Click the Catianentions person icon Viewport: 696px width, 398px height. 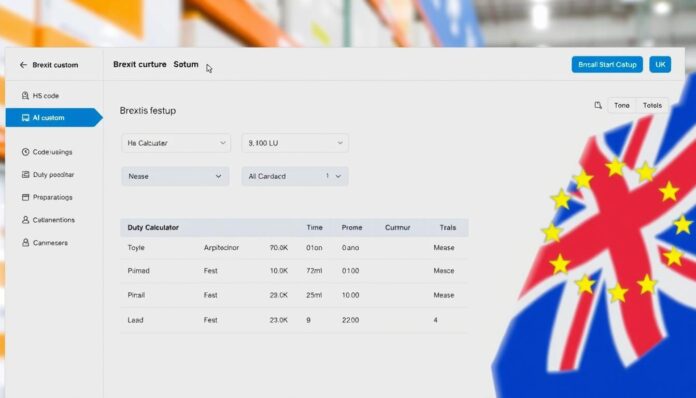point(25,220)
